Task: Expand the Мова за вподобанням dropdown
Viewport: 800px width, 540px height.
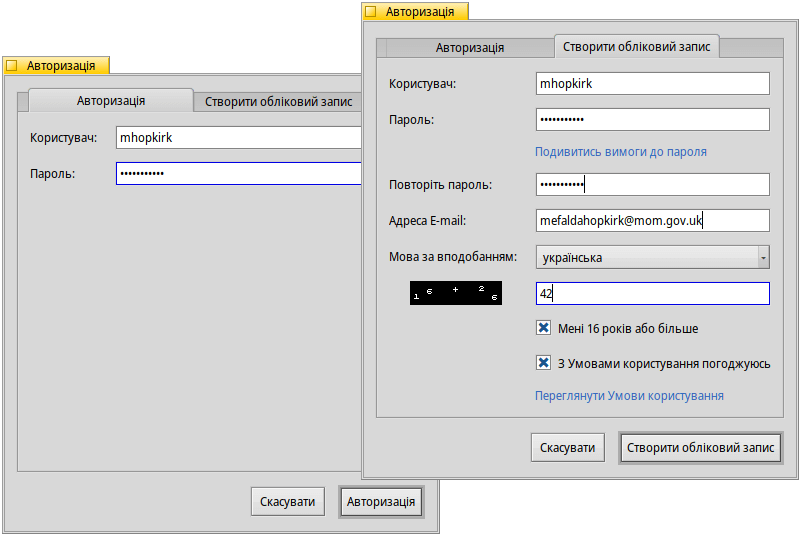Action: [x=653, y=257]
